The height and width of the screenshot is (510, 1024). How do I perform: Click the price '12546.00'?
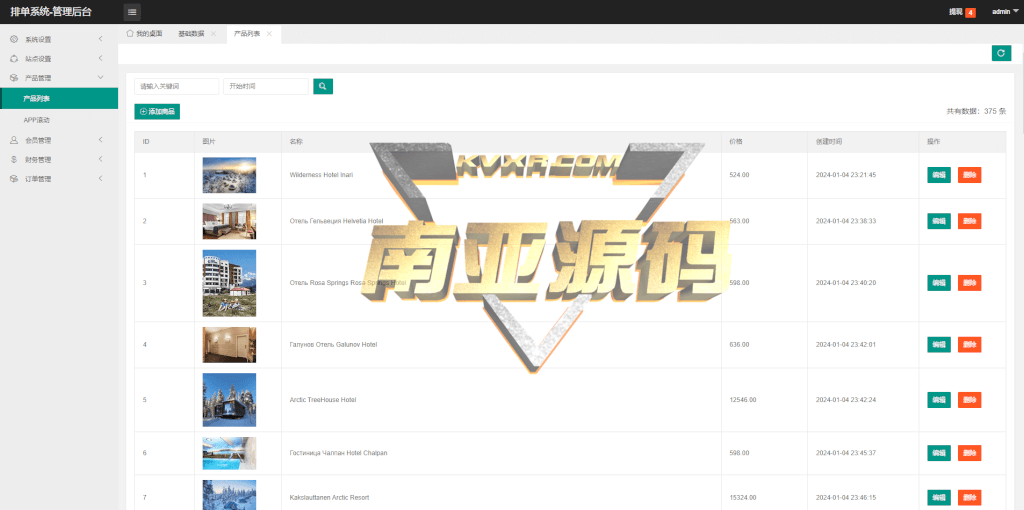pyautogui.click(x=743, y=400)
